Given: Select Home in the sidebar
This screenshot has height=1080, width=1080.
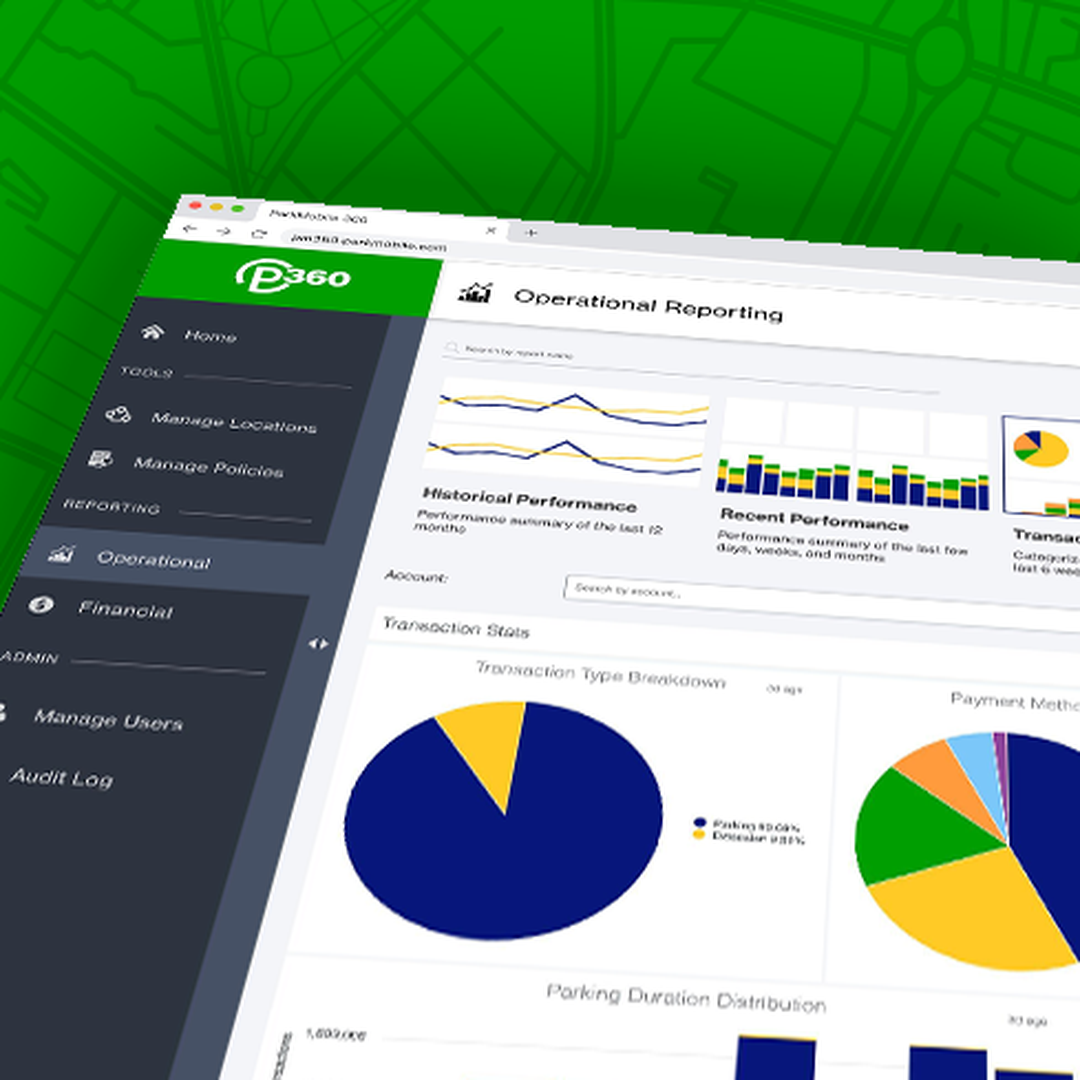Looking at the screenshot, I should point(212,337).
